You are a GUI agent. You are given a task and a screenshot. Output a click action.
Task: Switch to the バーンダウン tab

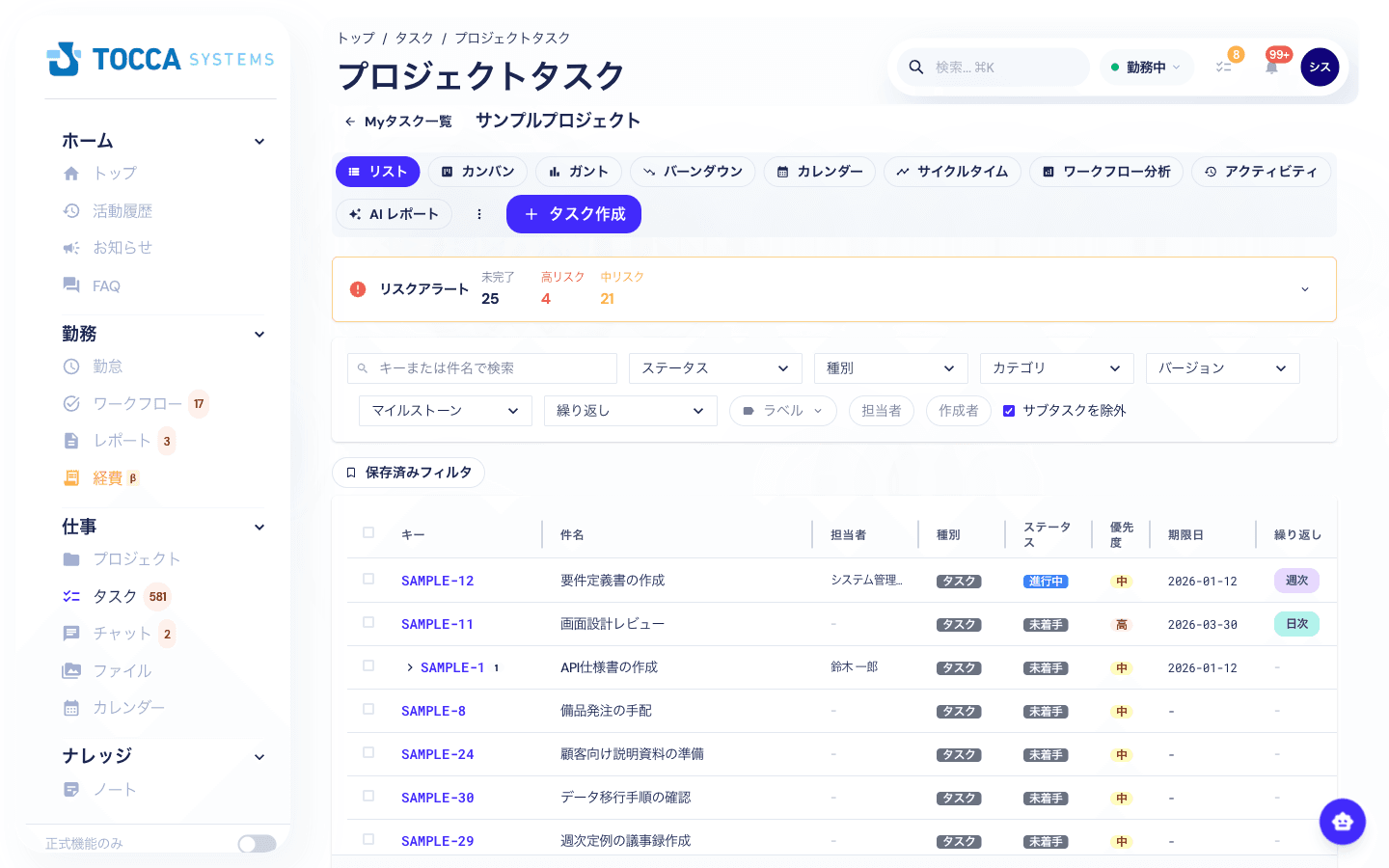[x=693, y=172]
